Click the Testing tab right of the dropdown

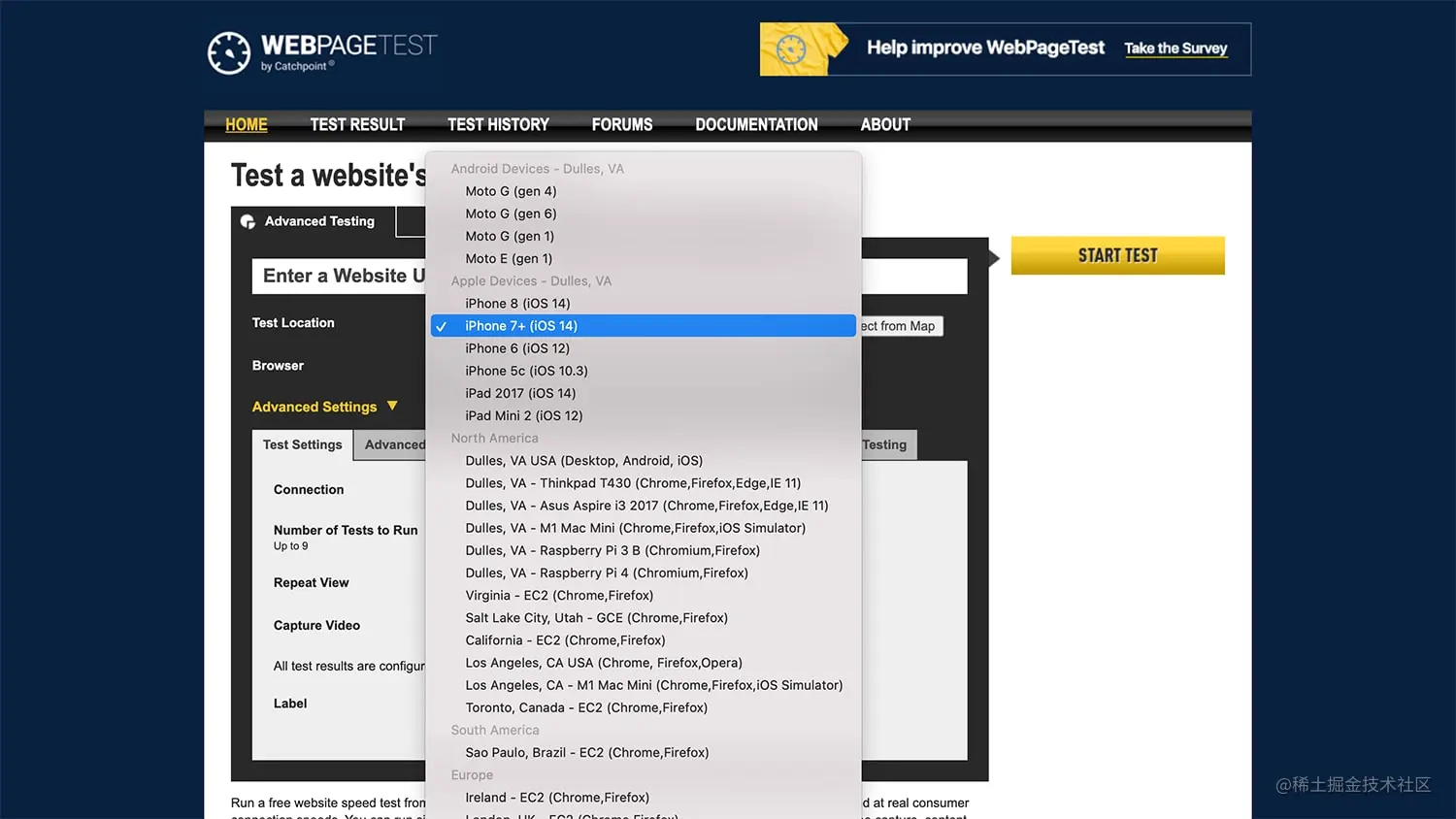pyautogui.click(x=888, y=444)
